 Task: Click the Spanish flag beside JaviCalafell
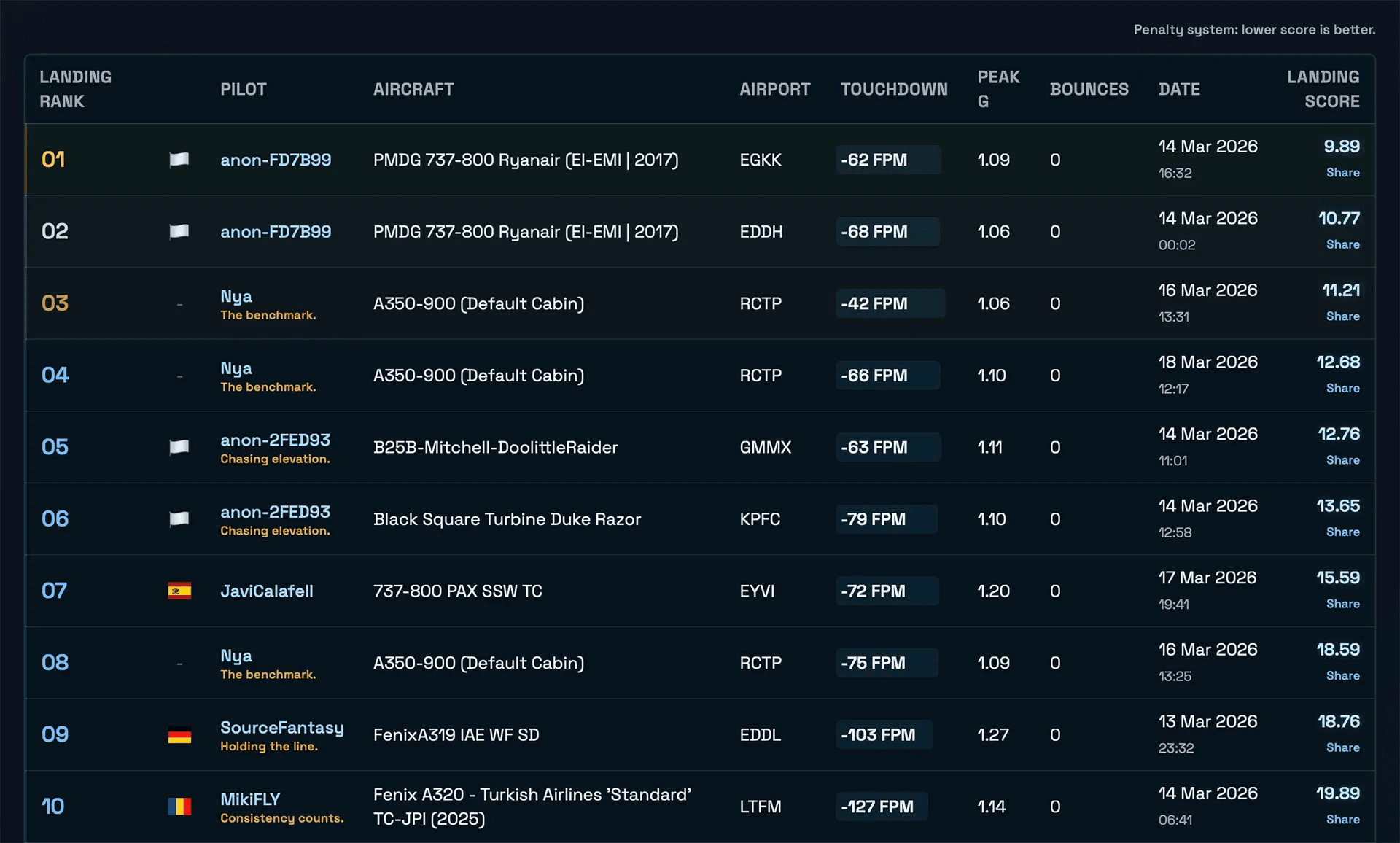pos(179,591)
